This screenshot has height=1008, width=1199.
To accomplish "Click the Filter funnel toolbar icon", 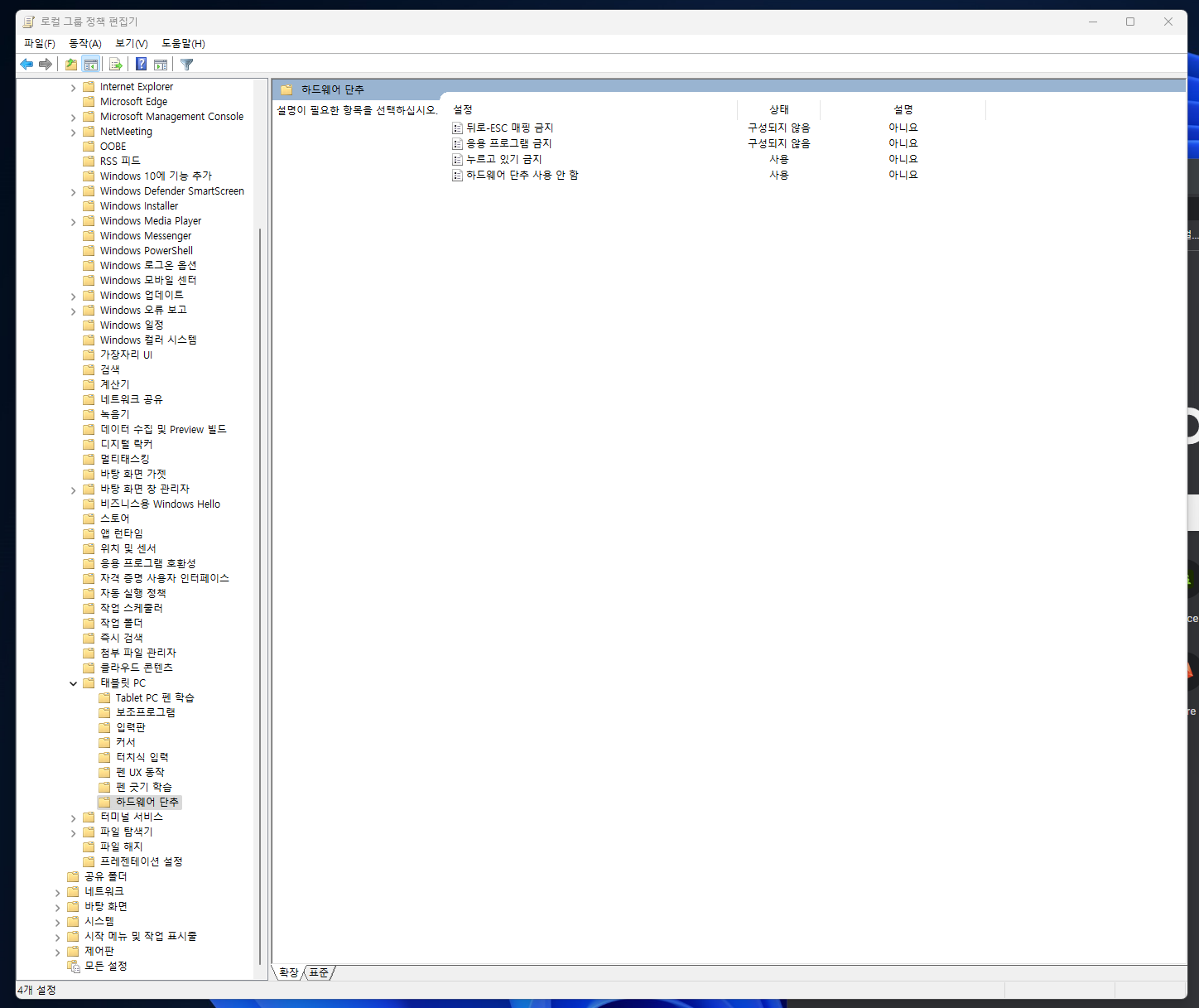I will [187, 64].
